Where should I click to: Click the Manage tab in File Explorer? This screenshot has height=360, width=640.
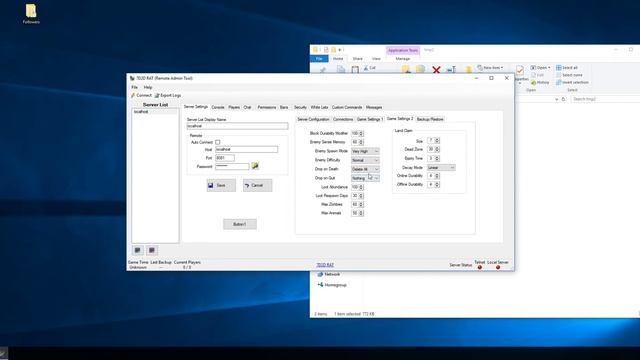tap(402, 59)
